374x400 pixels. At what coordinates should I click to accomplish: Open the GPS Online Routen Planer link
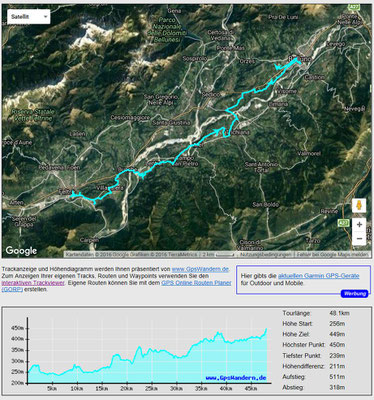point(196,283)
